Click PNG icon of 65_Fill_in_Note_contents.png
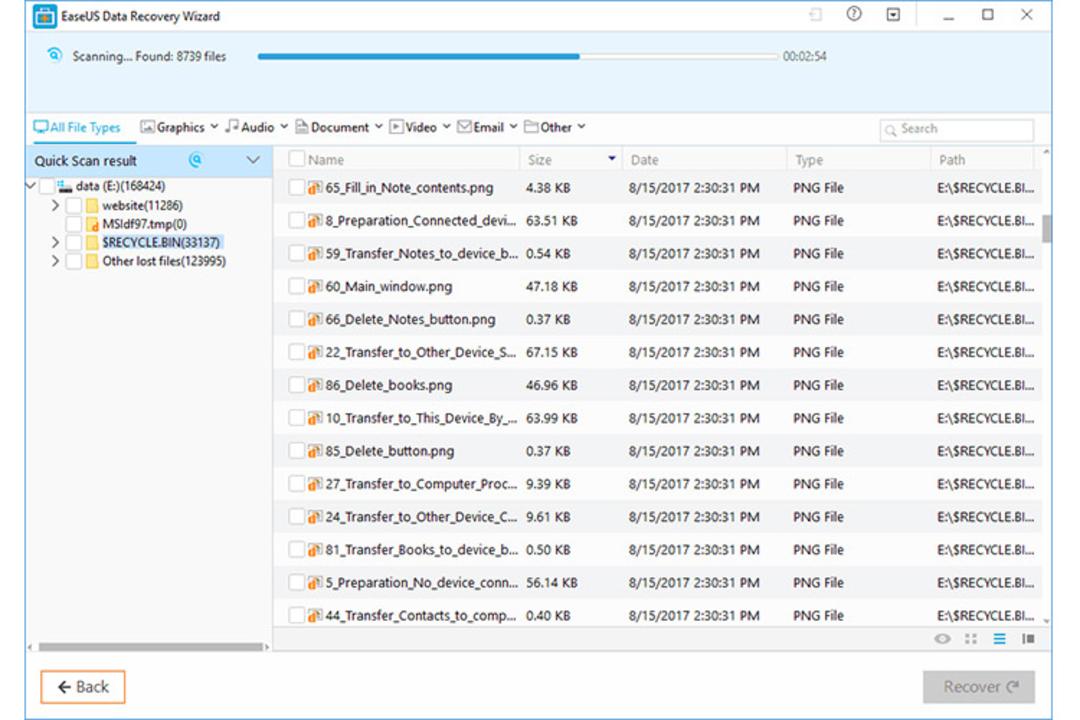Image resolution: width=1080 pixels, height=720 pixels. coord(315,187)
